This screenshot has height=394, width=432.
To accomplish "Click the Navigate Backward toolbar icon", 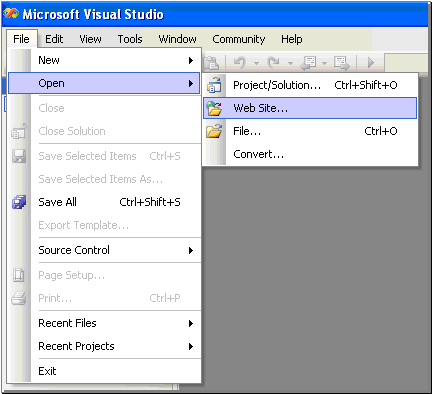I will pyautogui.click(x=309, y=63).
